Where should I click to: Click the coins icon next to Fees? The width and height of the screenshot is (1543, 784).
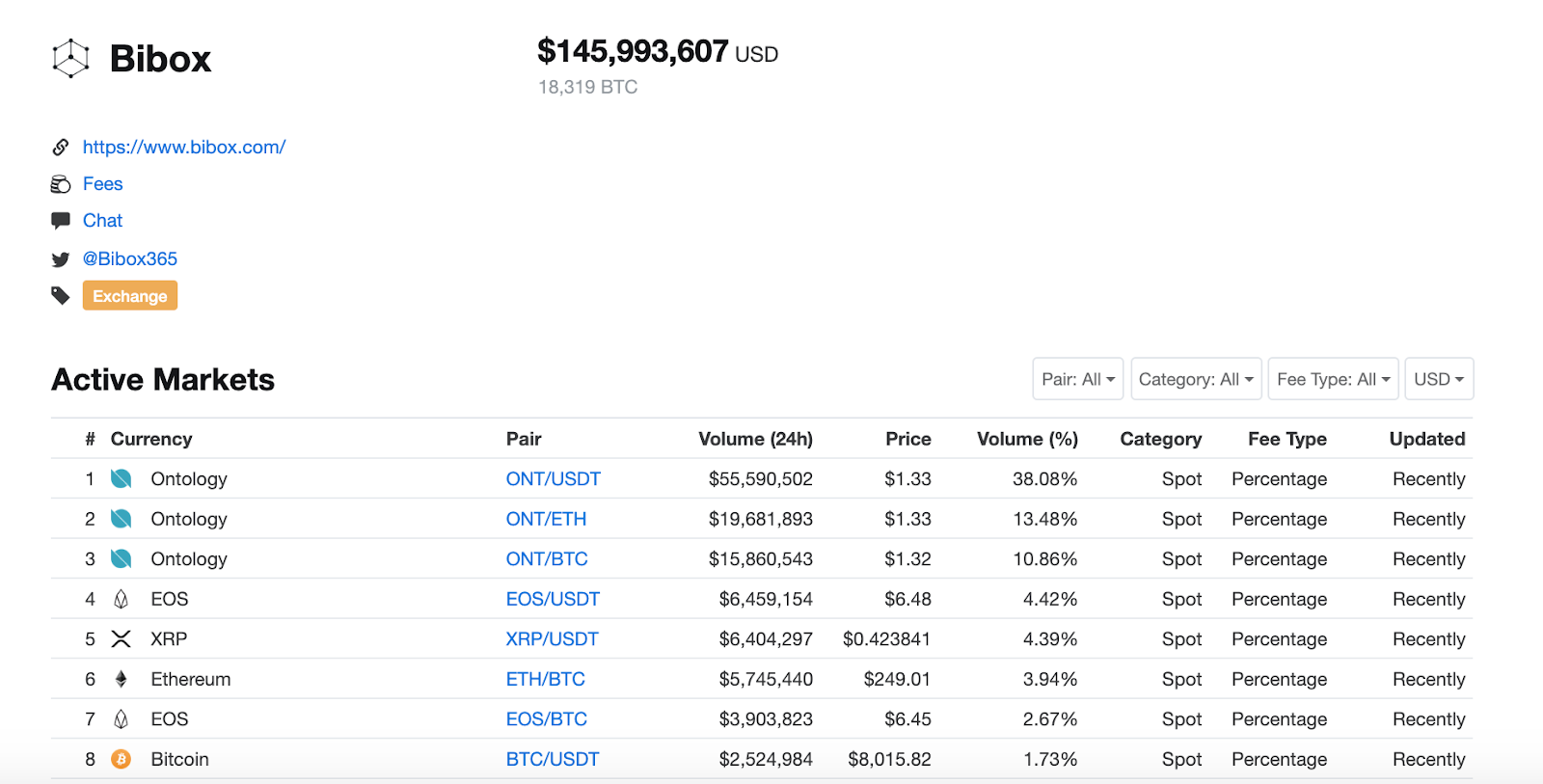(61, 184)
